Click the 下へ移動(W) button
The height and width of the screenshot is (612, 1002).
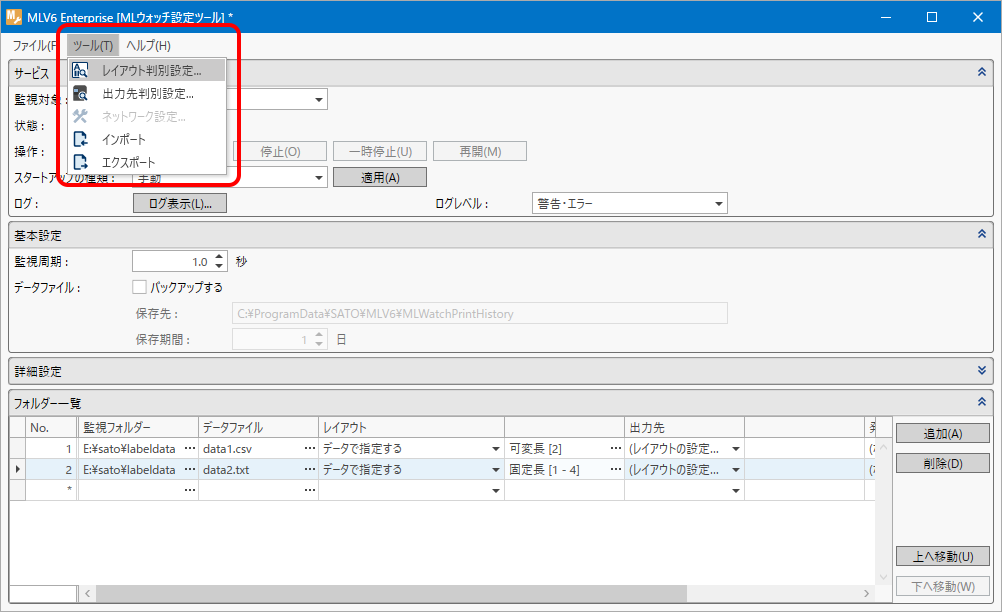pyautogui.click(x=943, y=586)
